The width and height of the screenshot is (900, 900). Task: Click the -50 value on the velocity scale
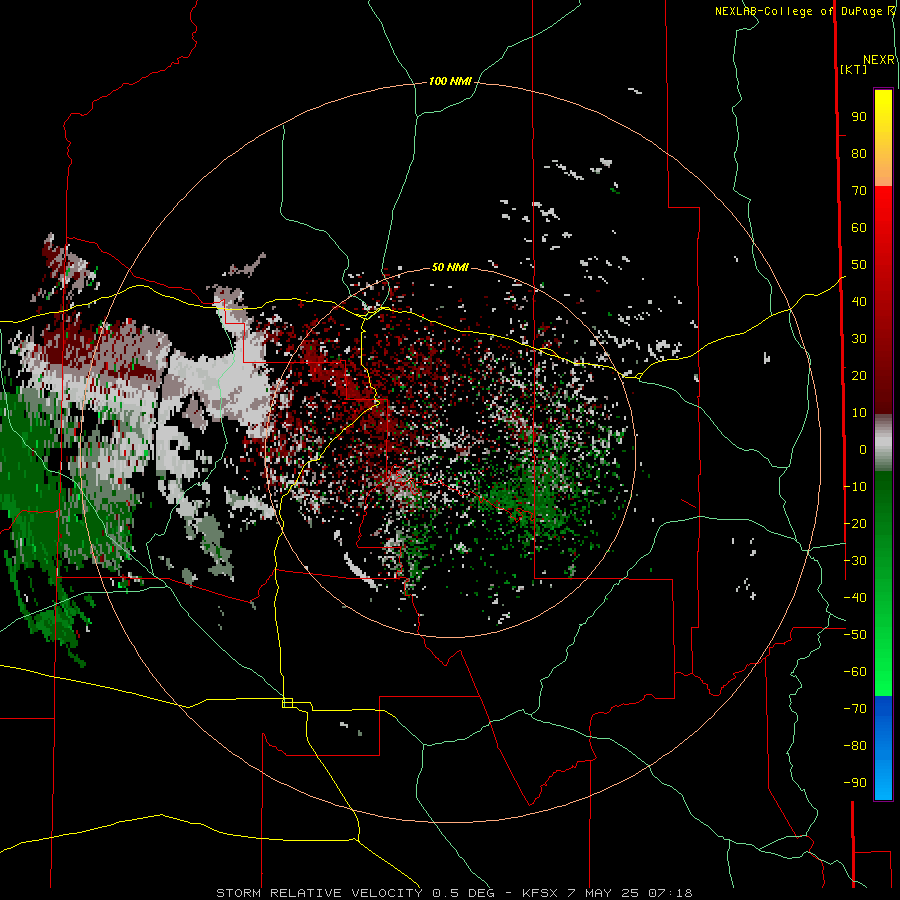tap(855, 635)
